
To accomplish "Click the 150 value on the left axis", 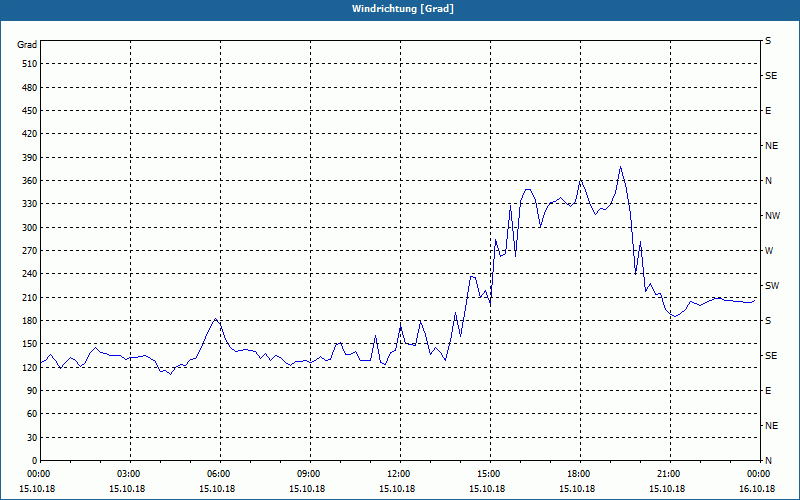I will click(30, 344).
